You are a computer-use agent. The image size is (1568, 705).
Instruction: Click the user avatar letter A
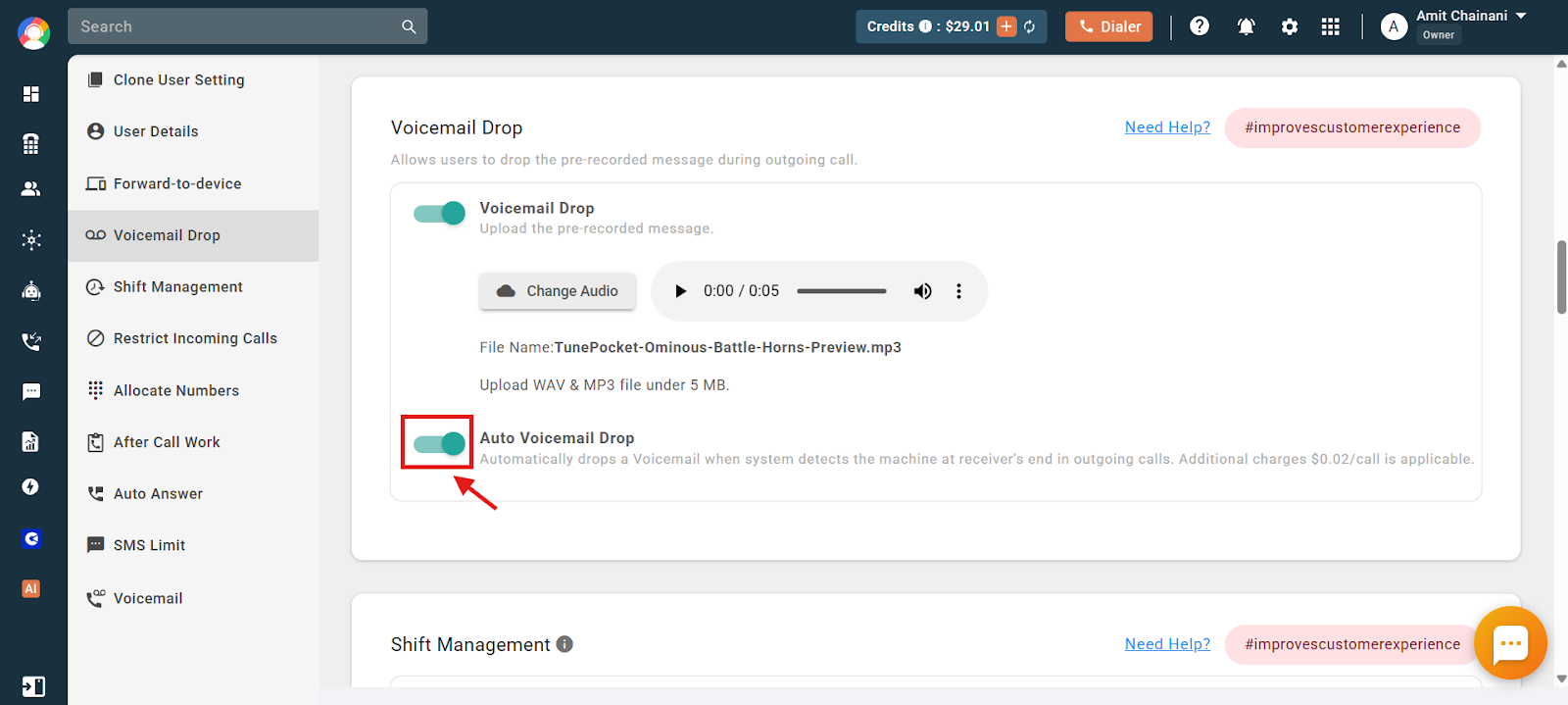click(1394, 26)
